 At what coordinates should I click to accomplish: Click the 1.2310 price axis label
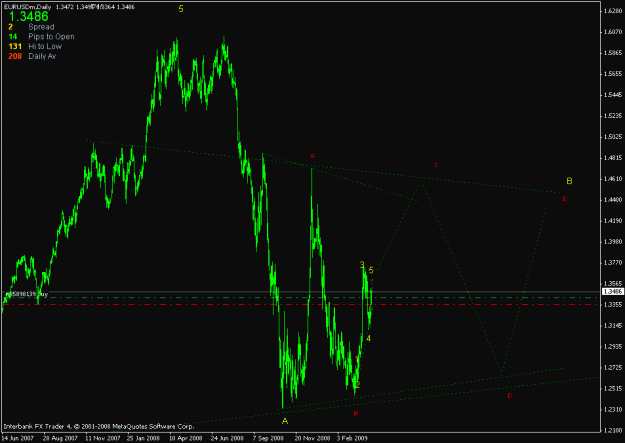coord(613,410)
